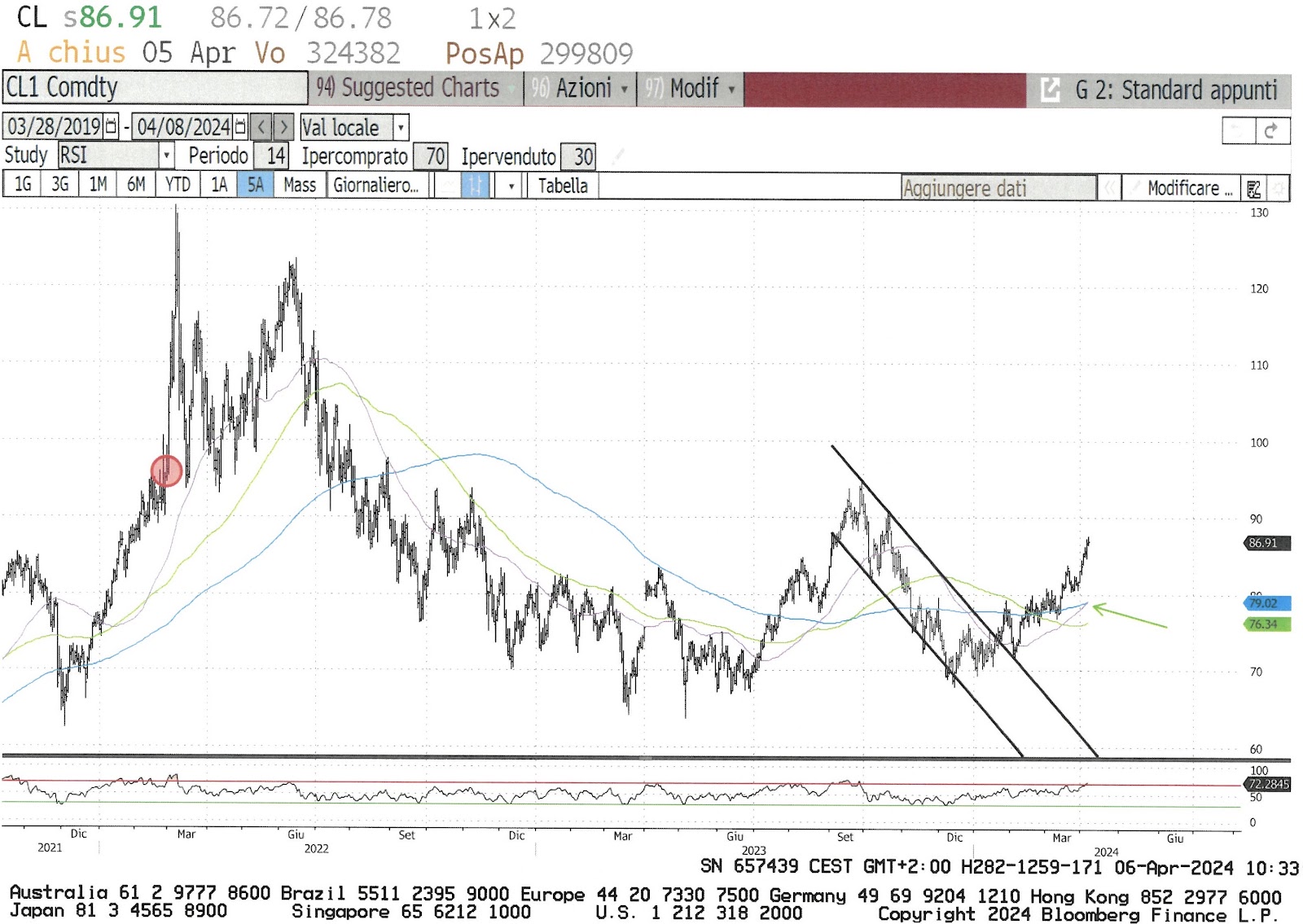Select the YTD time range tab
1303x924 pixels.
click(178, 185)
